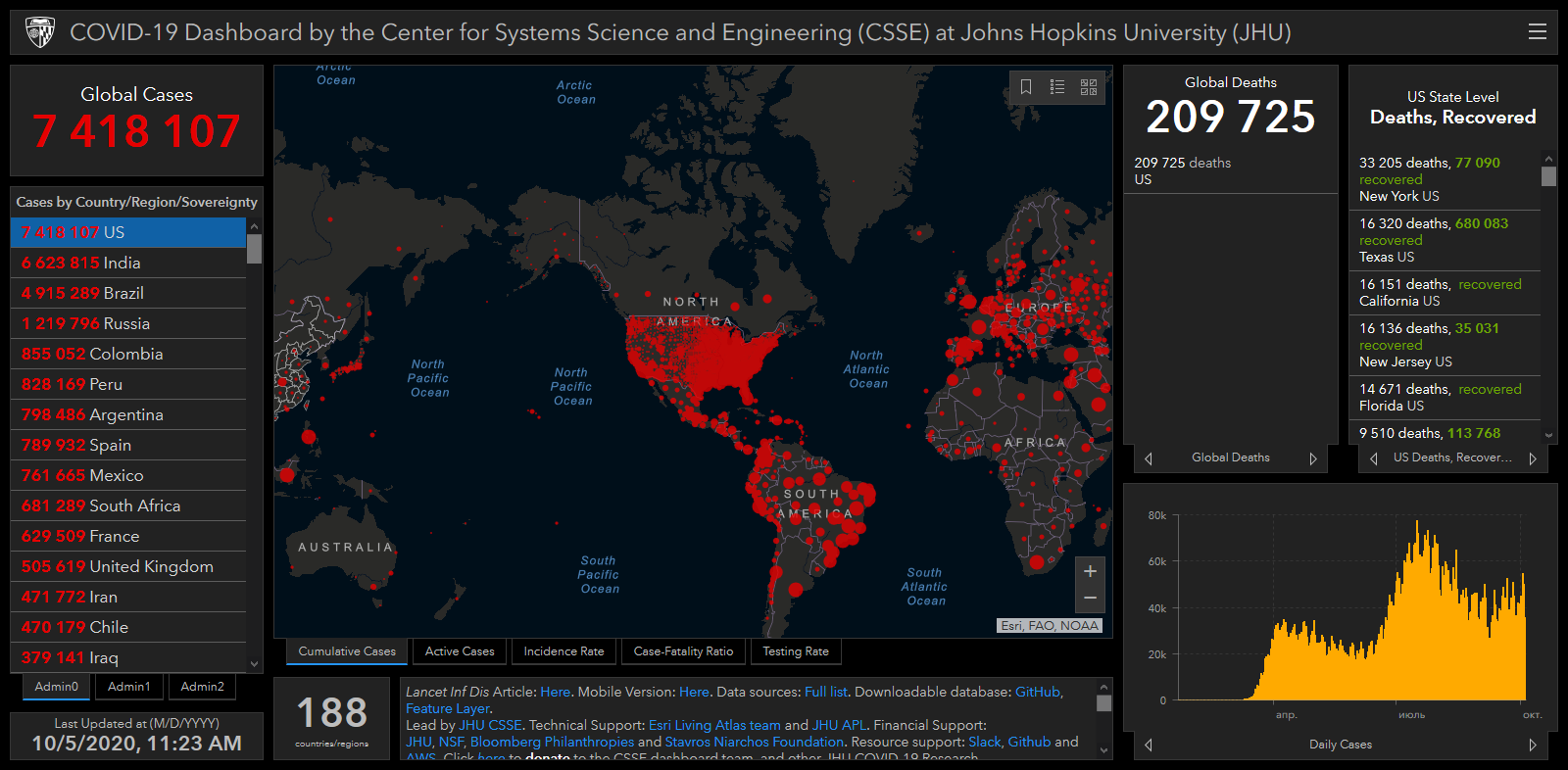Open the Slack support link
The height and width of the screenshot is (770, 1568).
coord(985,742)
